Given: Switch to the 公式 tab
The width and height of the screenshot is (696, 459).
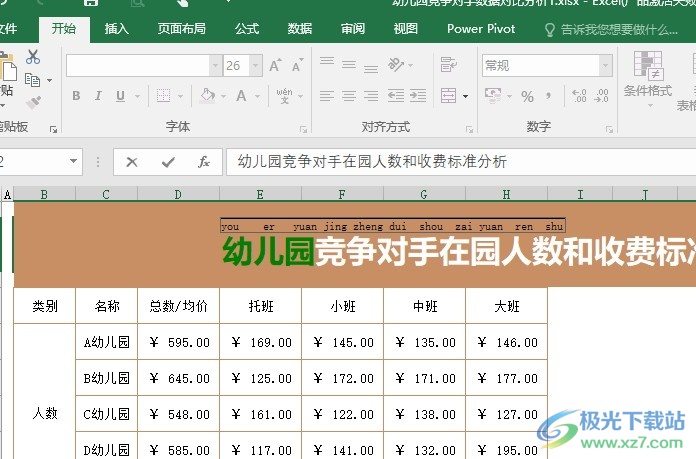Looking at the screenshot, I should (247, 29).
